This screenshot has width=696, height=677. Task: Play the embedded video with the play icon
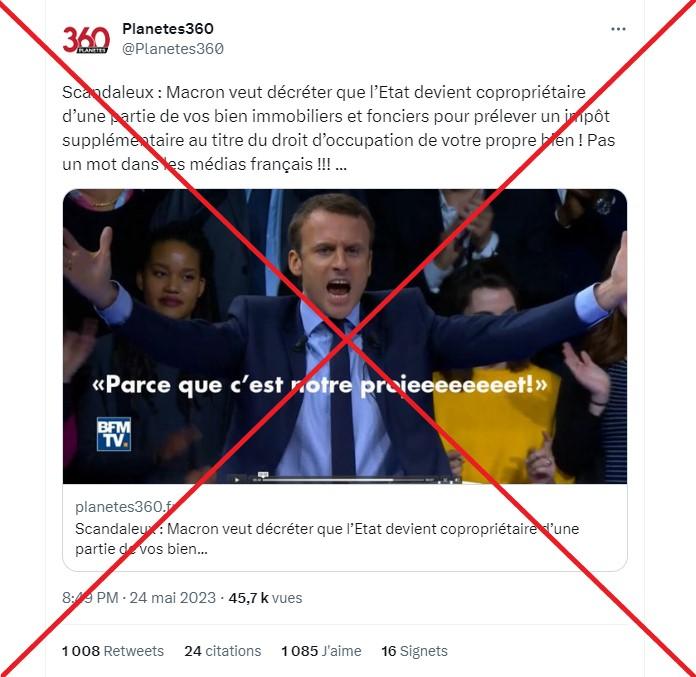click(237, 480)
